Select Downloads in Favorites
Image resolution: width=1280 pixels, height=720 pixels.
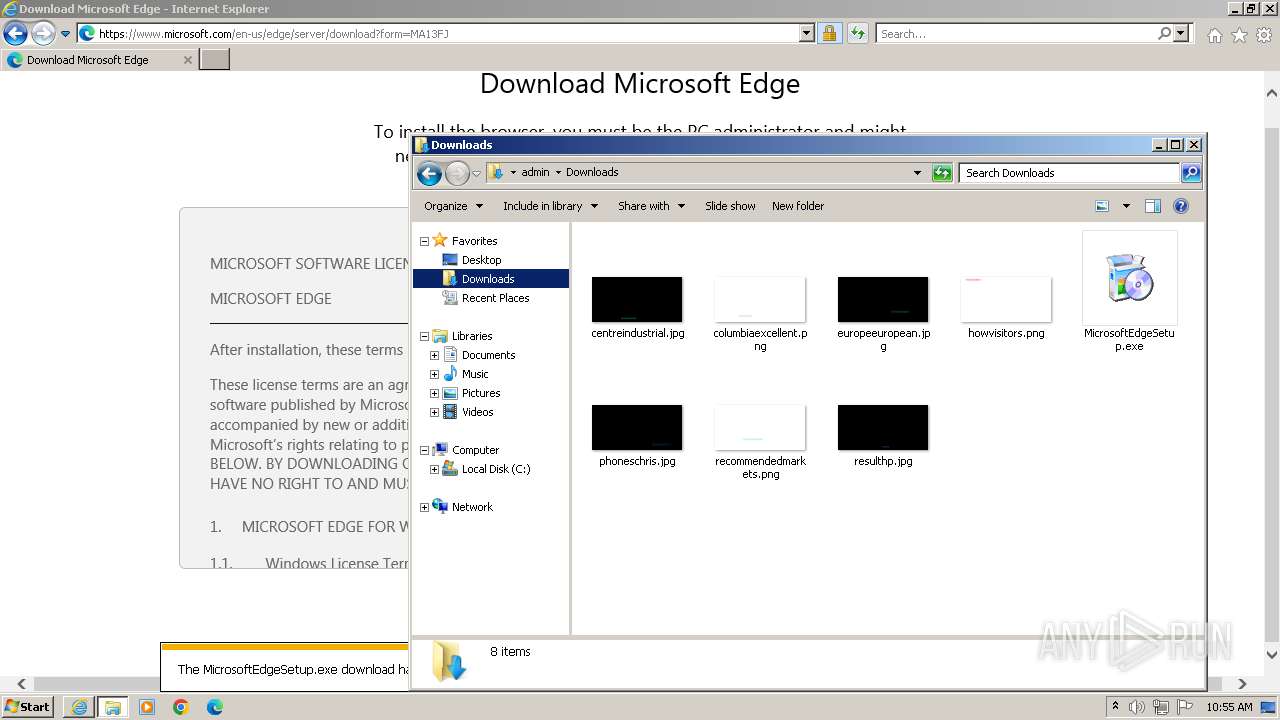click(x=488, y=279)
